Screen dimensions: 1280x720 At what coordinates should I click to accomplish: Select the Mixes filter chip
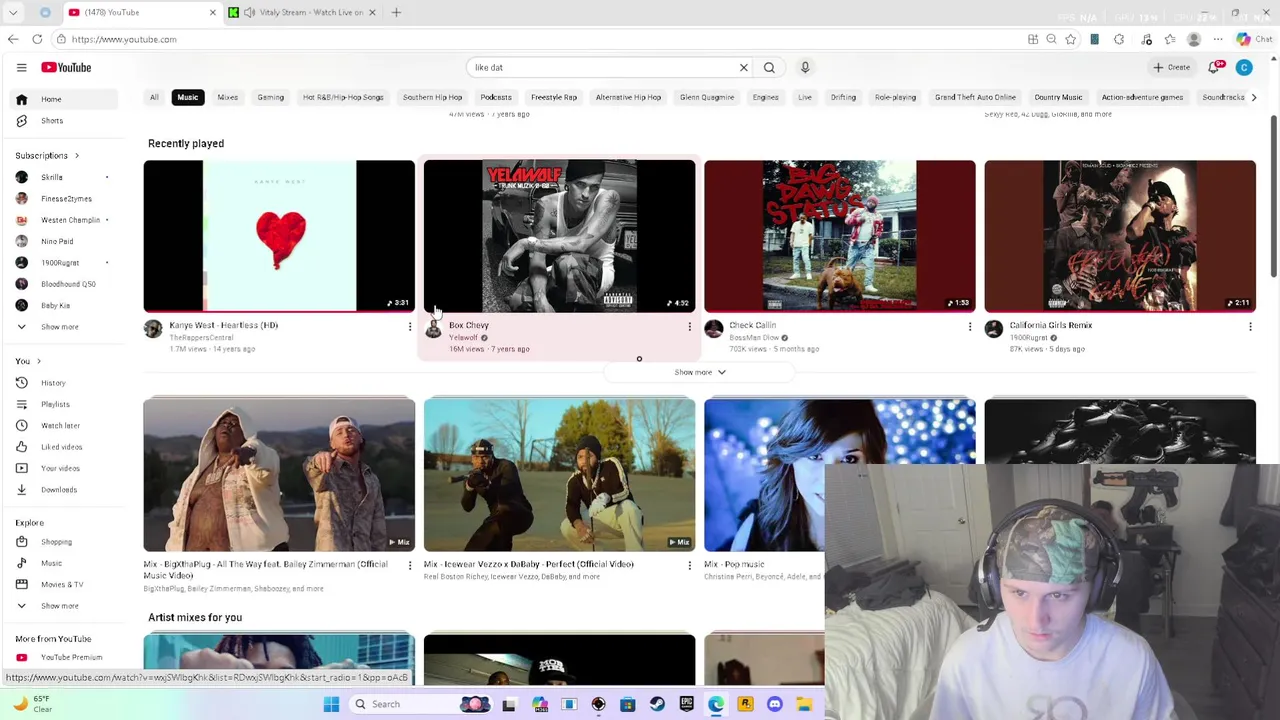click(x=227, y=97)
